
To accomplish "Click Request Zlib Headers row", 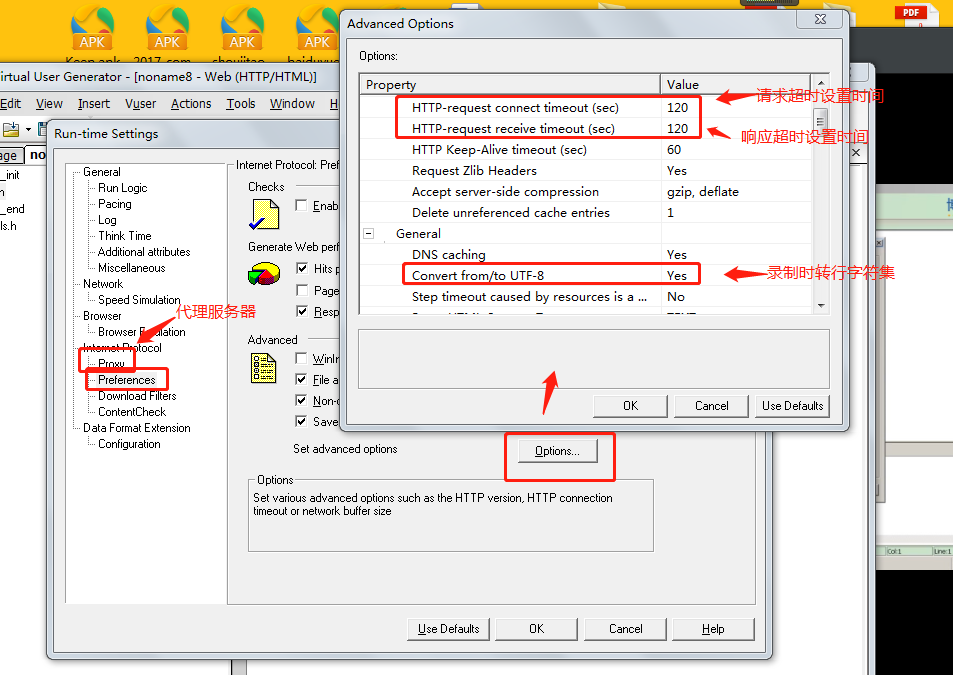I will (586, 171).
